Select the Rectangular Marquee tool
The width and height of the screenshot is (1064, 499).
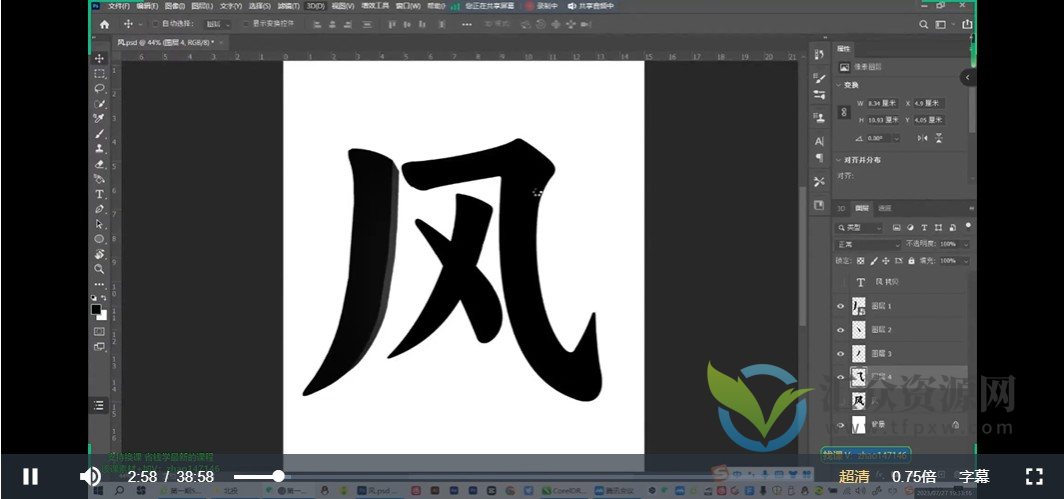[99, 74]
